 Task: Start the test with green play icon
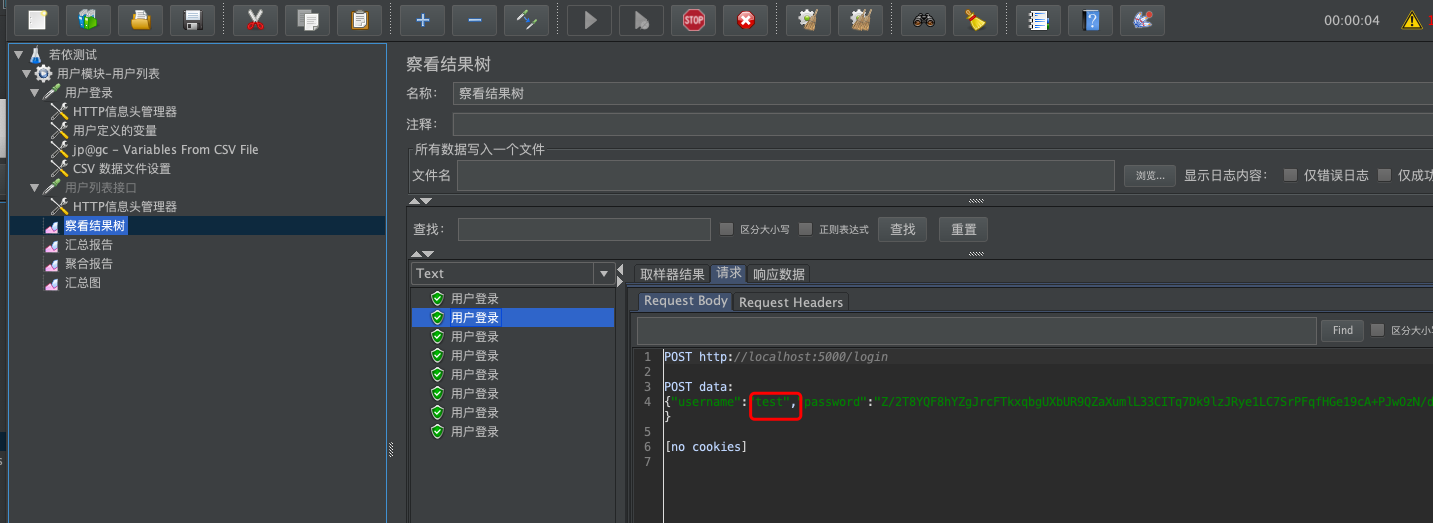click(x=590, y=19)
